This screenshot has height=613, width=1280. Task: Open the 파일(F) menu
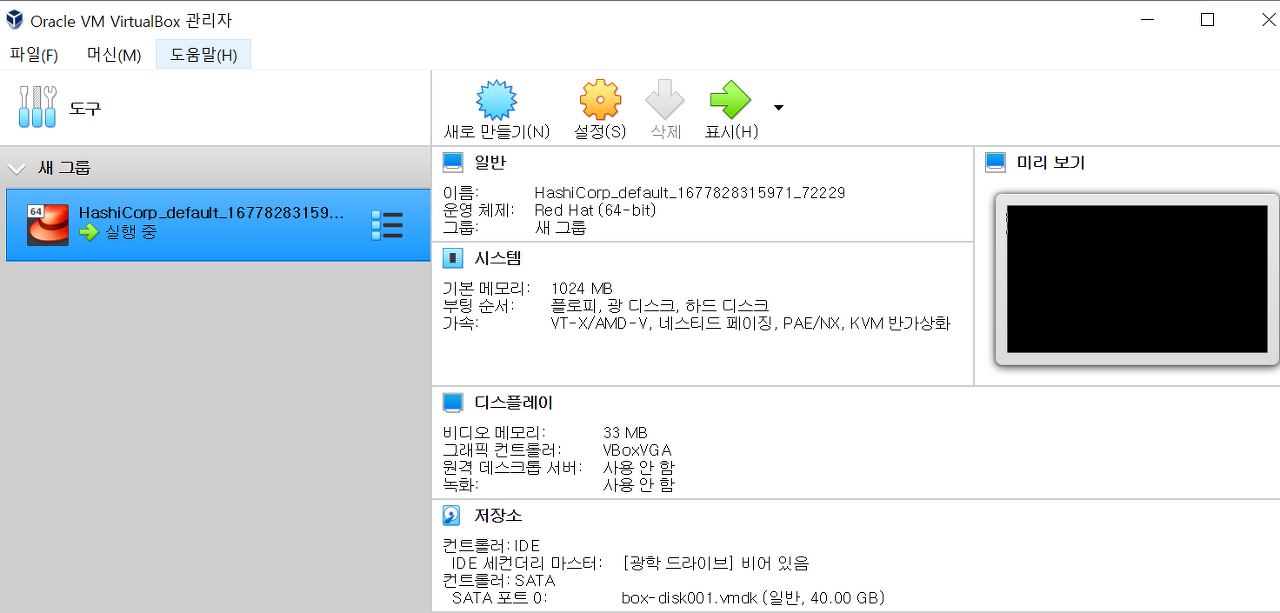[x=34, y=55]
